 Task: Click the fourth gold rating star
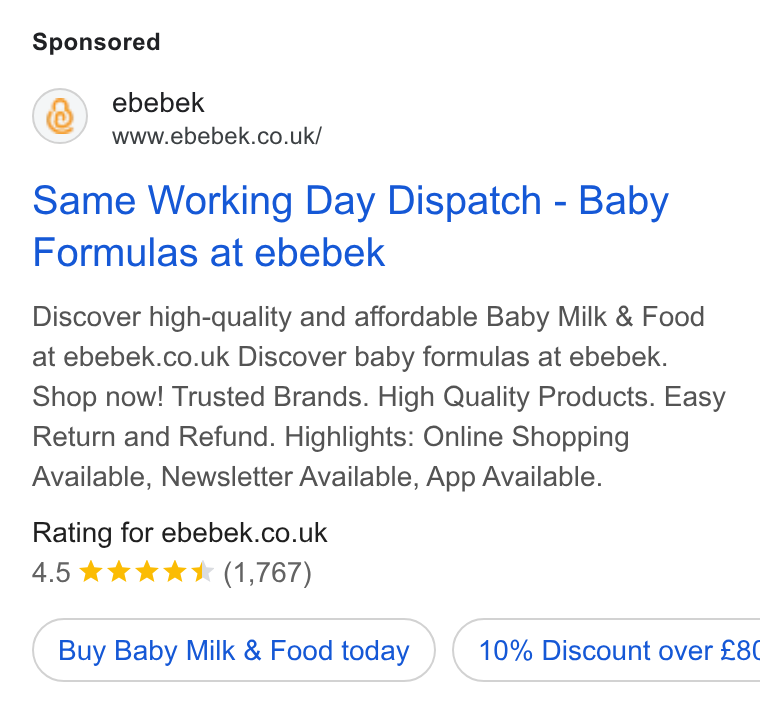click(175, 571)
